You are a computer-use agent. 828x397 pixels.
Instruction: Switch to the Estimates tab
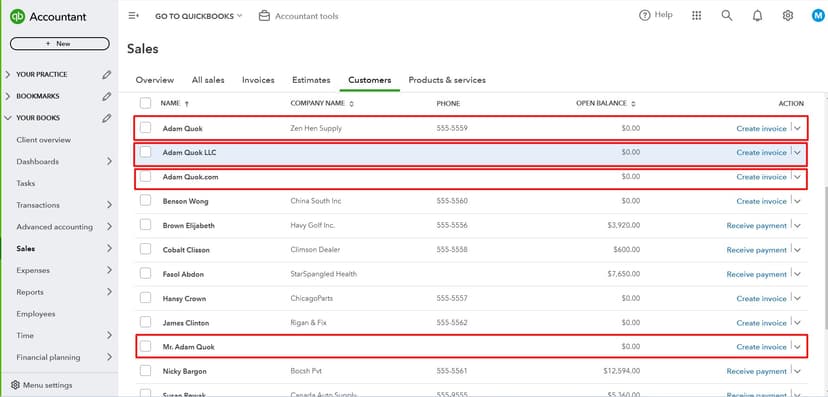311,80
